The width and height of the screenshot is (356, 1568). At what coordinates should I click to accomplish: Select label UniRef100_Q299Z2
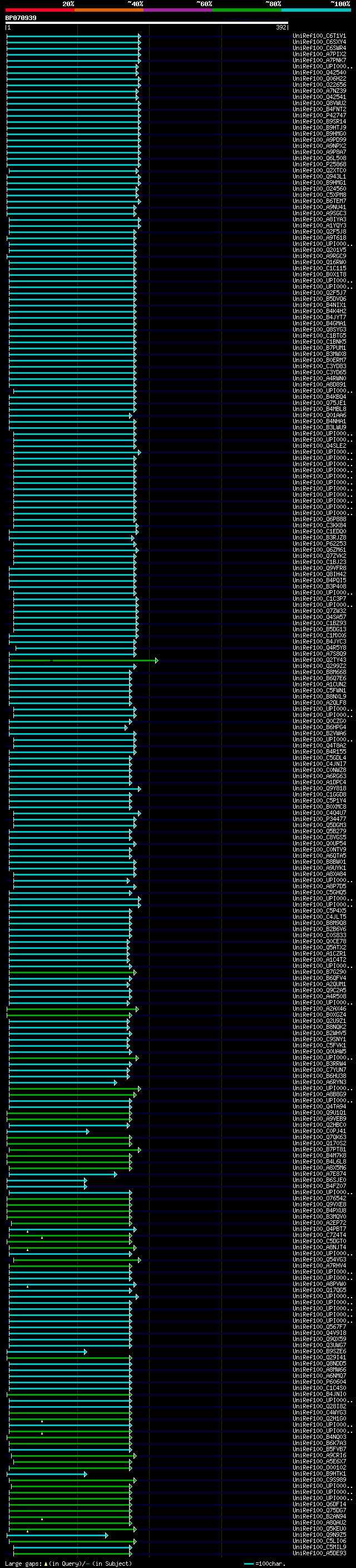pos(319,666)
